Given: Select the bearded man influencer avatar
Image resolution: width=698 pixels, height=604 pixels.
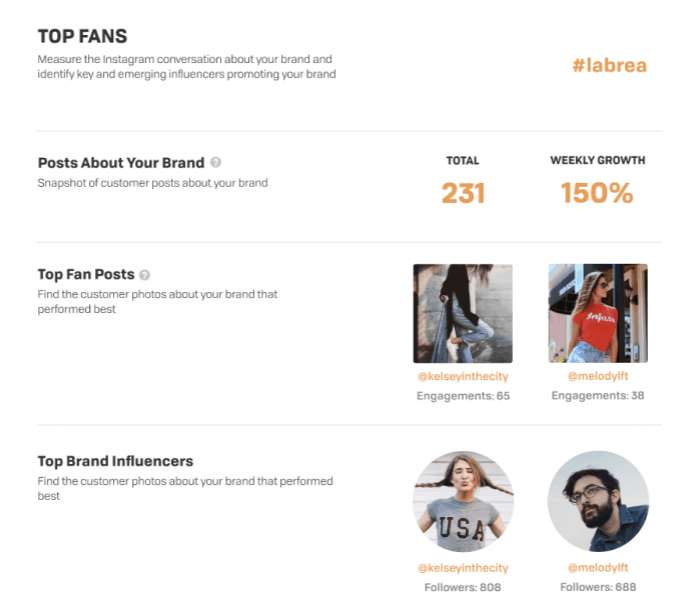Looking at the screenshot, I should [x=598, y=502].
